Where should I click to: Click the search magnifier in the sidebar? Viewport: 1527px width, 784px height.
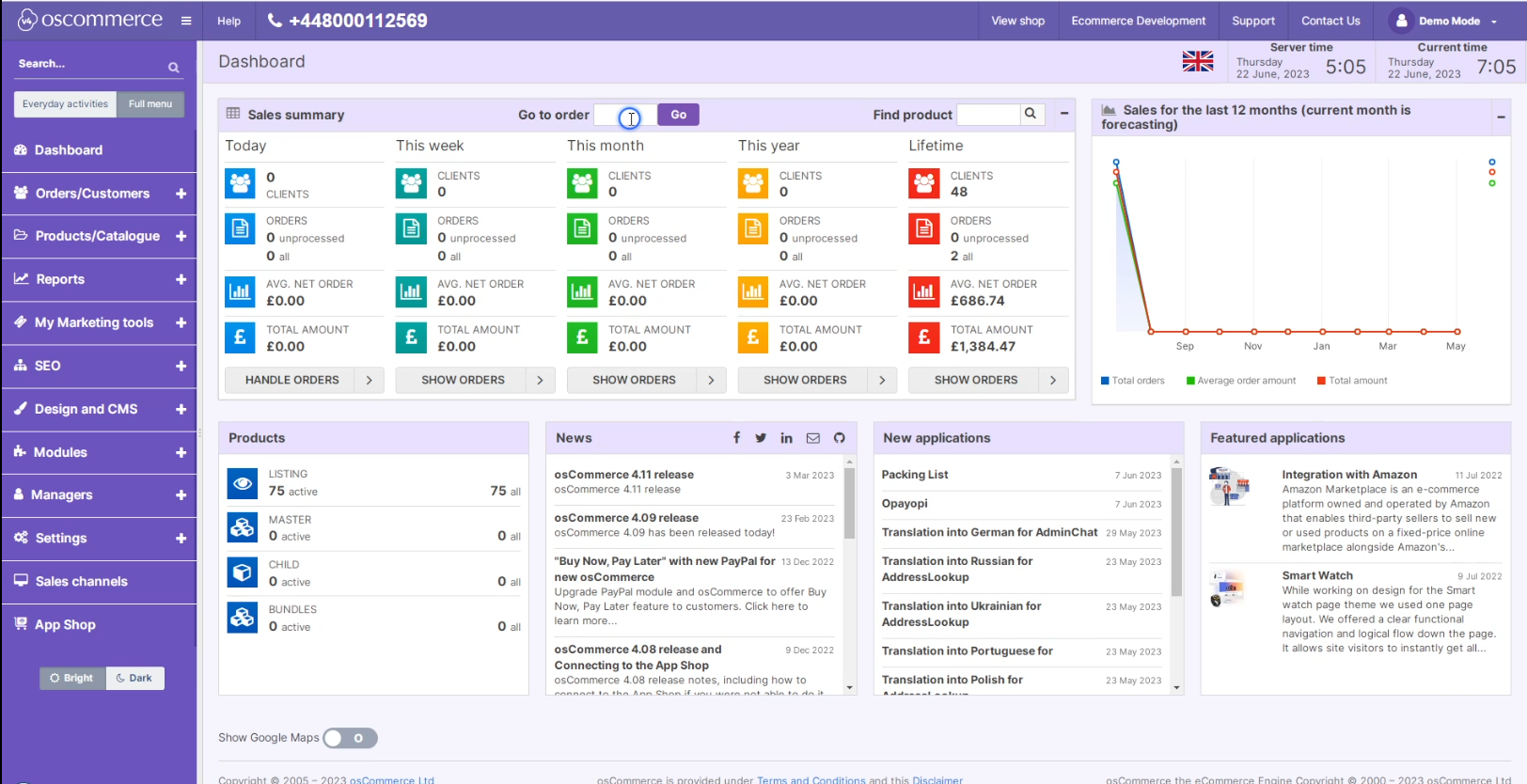[174, 67]
